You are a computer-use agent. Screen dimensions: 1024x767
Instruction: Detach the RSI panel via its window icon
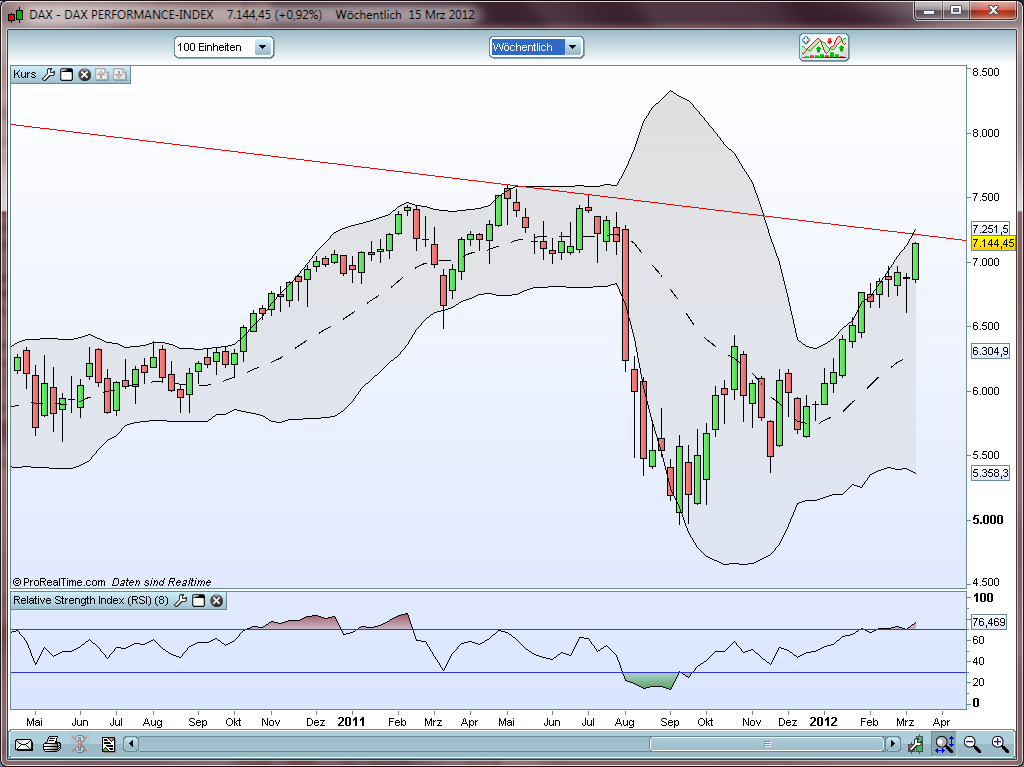(x=198, y=601)
